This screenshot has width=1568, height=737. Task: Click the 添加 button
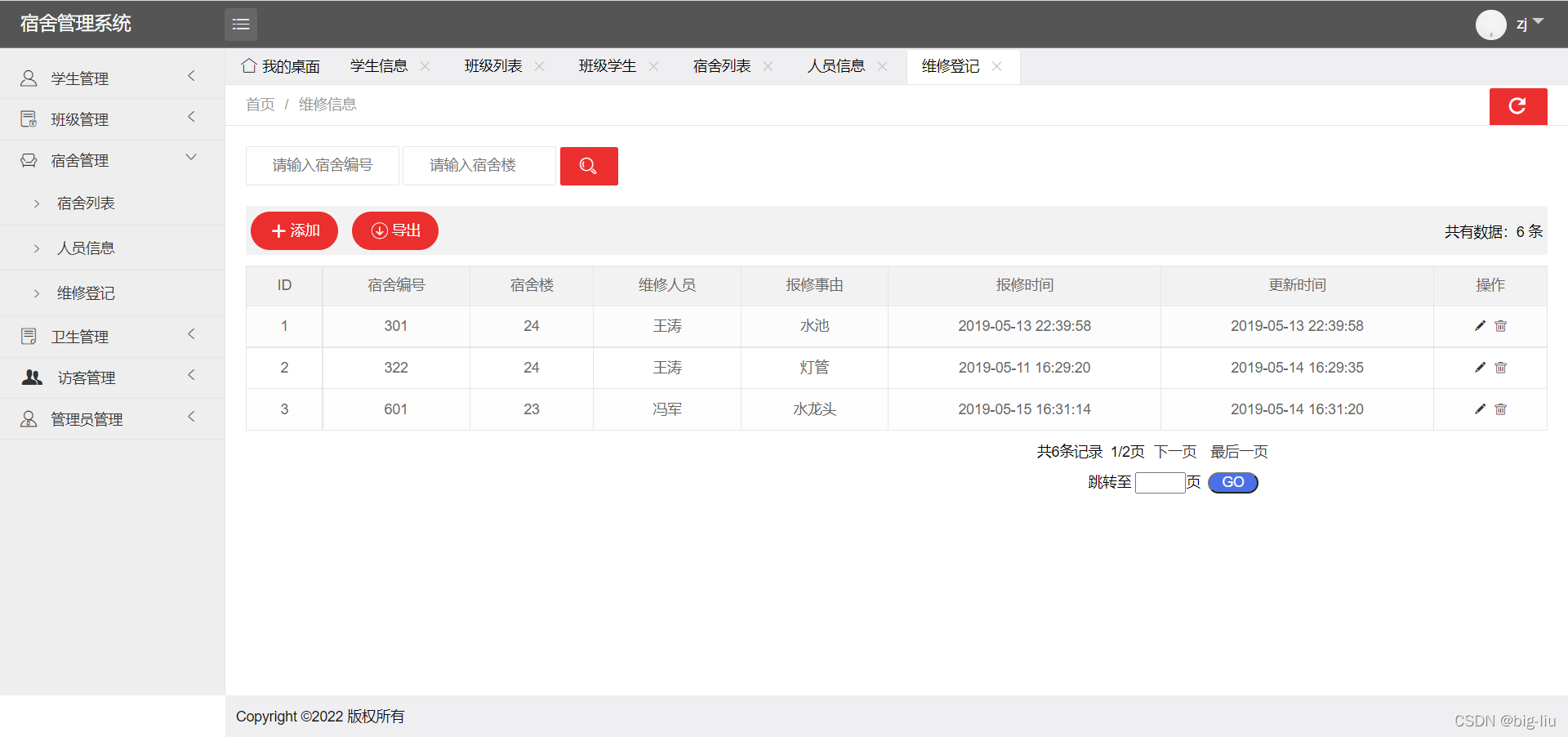pyautogui.click(x=294, y=231)
